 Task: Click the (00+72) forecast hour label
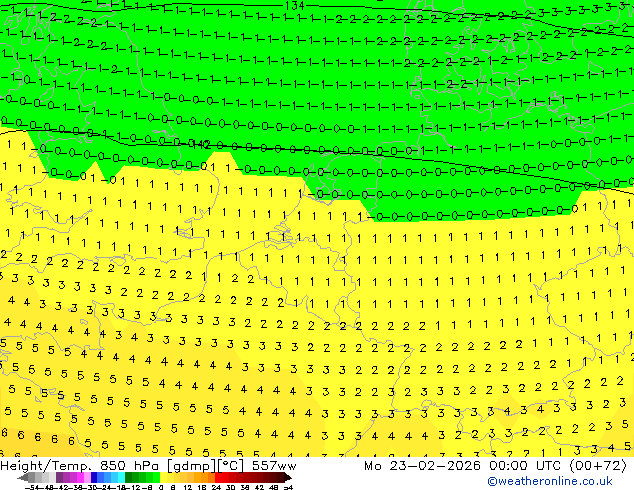click(x=598, y=466)
